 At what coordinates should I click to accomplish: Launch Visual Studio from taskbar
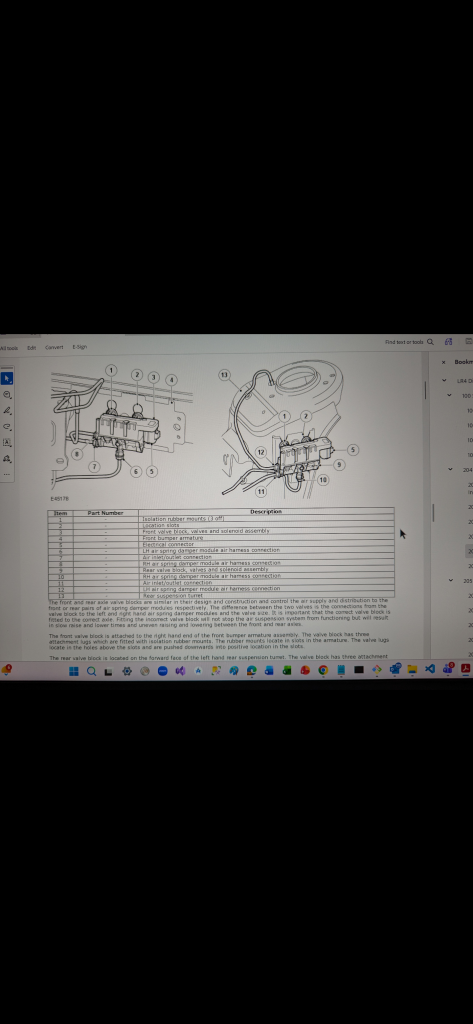click(x=180, y=670)
